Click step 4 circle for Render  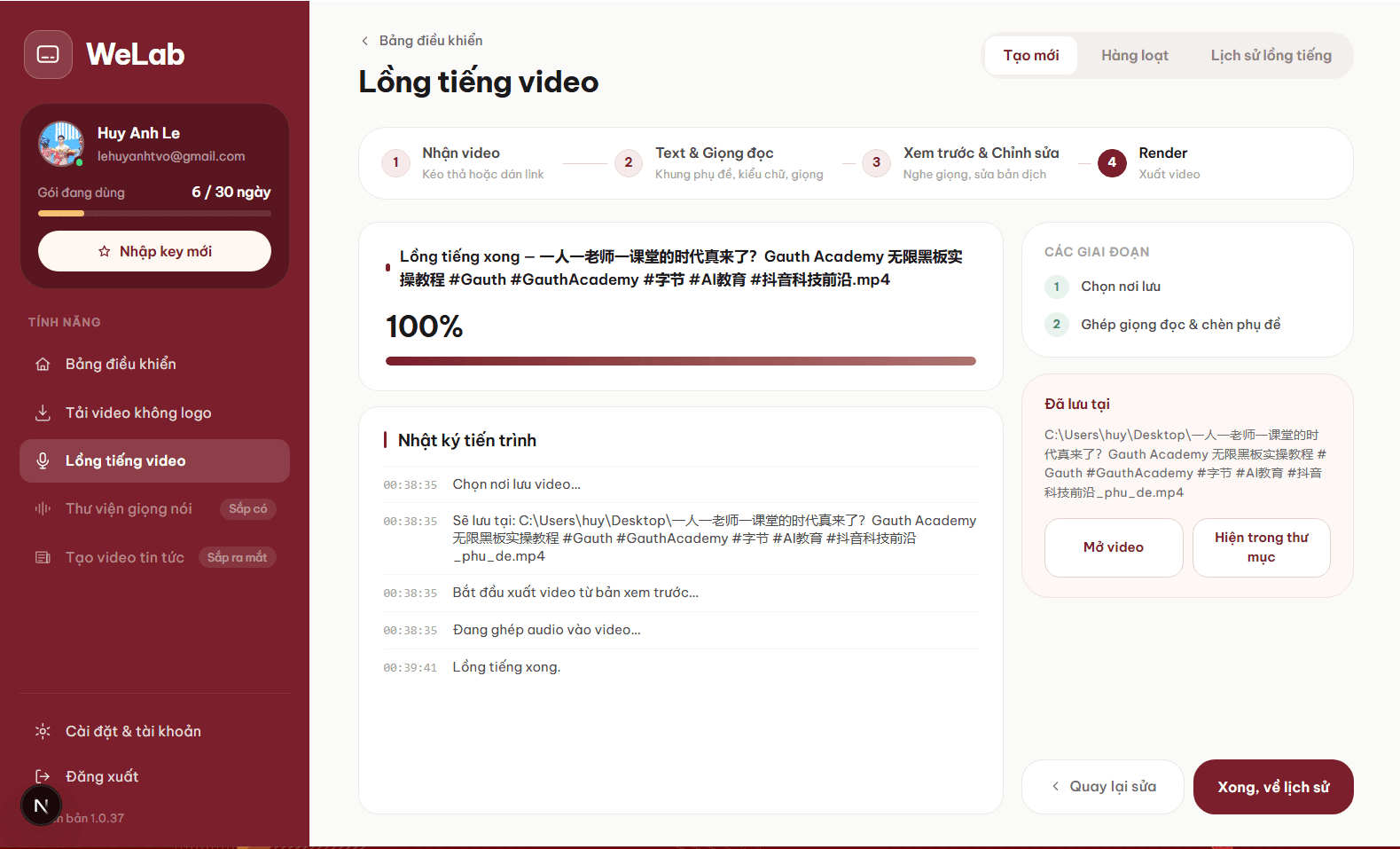[1112, 162]
